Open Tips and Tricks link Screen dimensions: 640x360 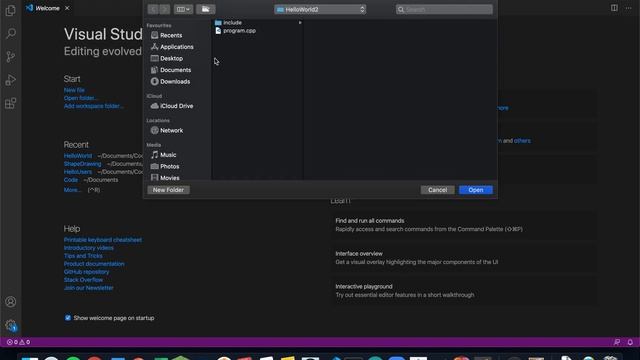[83, 256]
